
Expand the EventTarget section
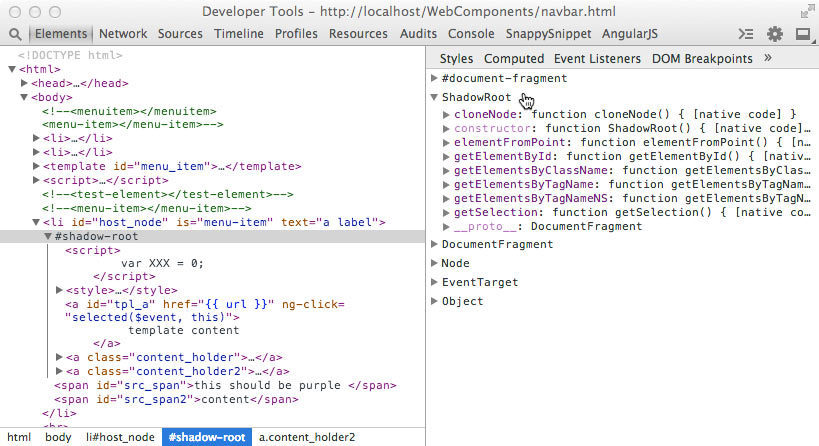434,282
